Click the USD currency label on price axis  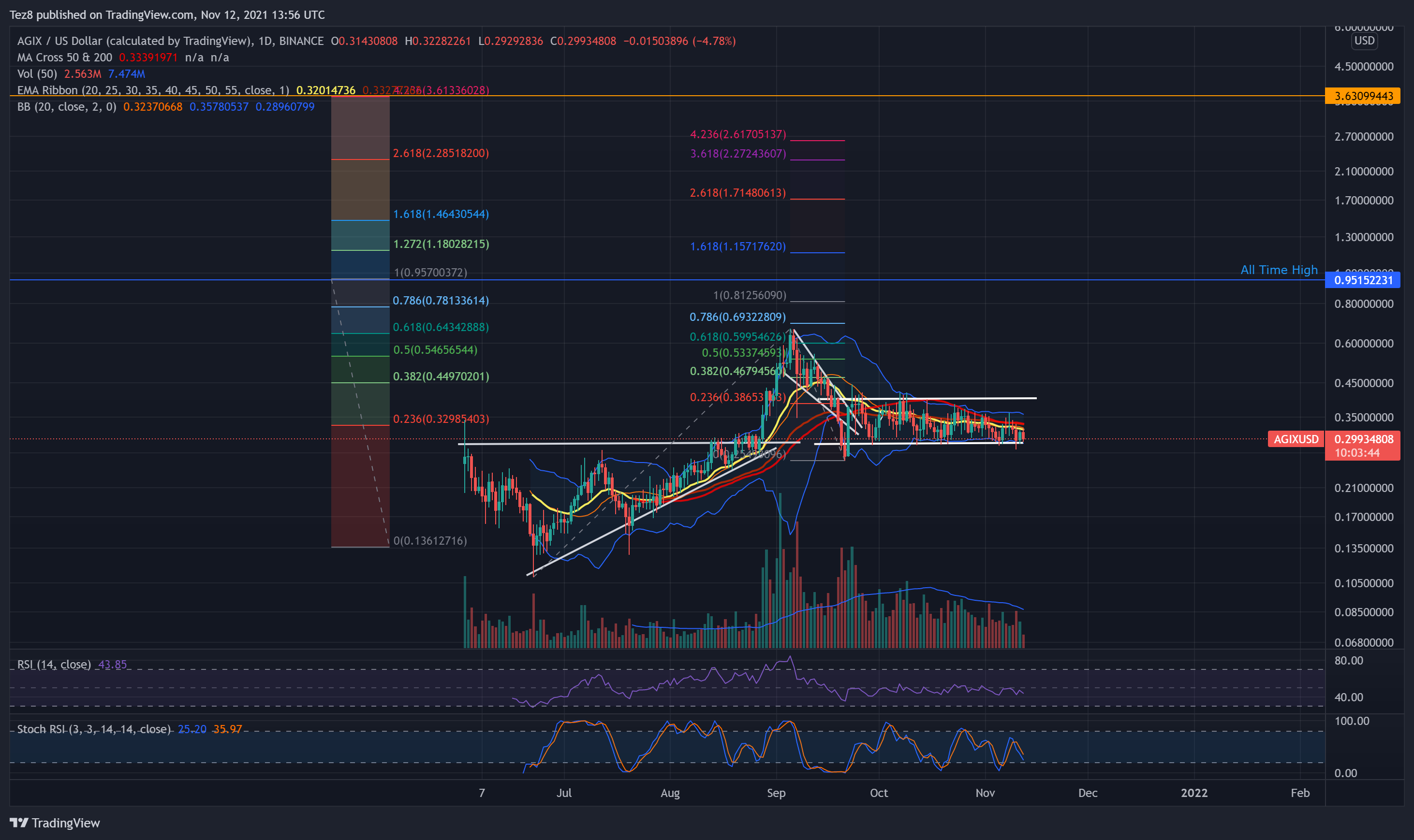(1364, 41)
